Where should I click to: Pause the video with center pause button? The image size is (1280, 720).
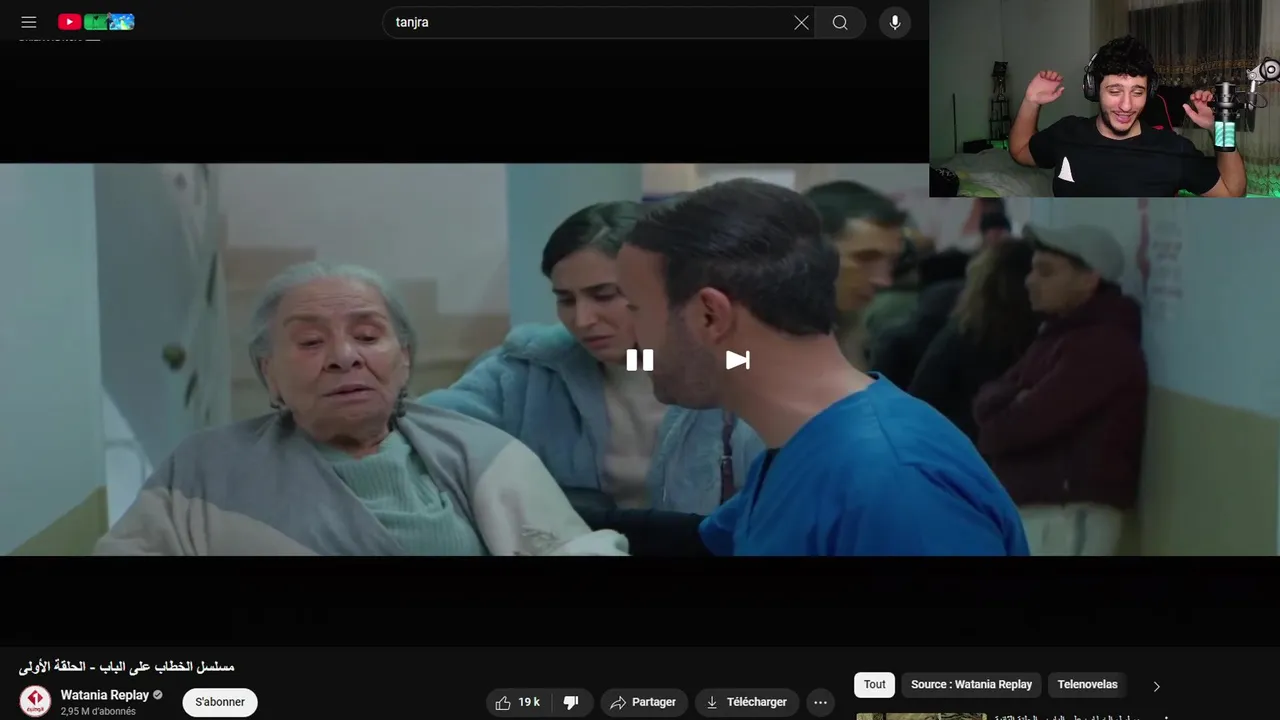640,360
